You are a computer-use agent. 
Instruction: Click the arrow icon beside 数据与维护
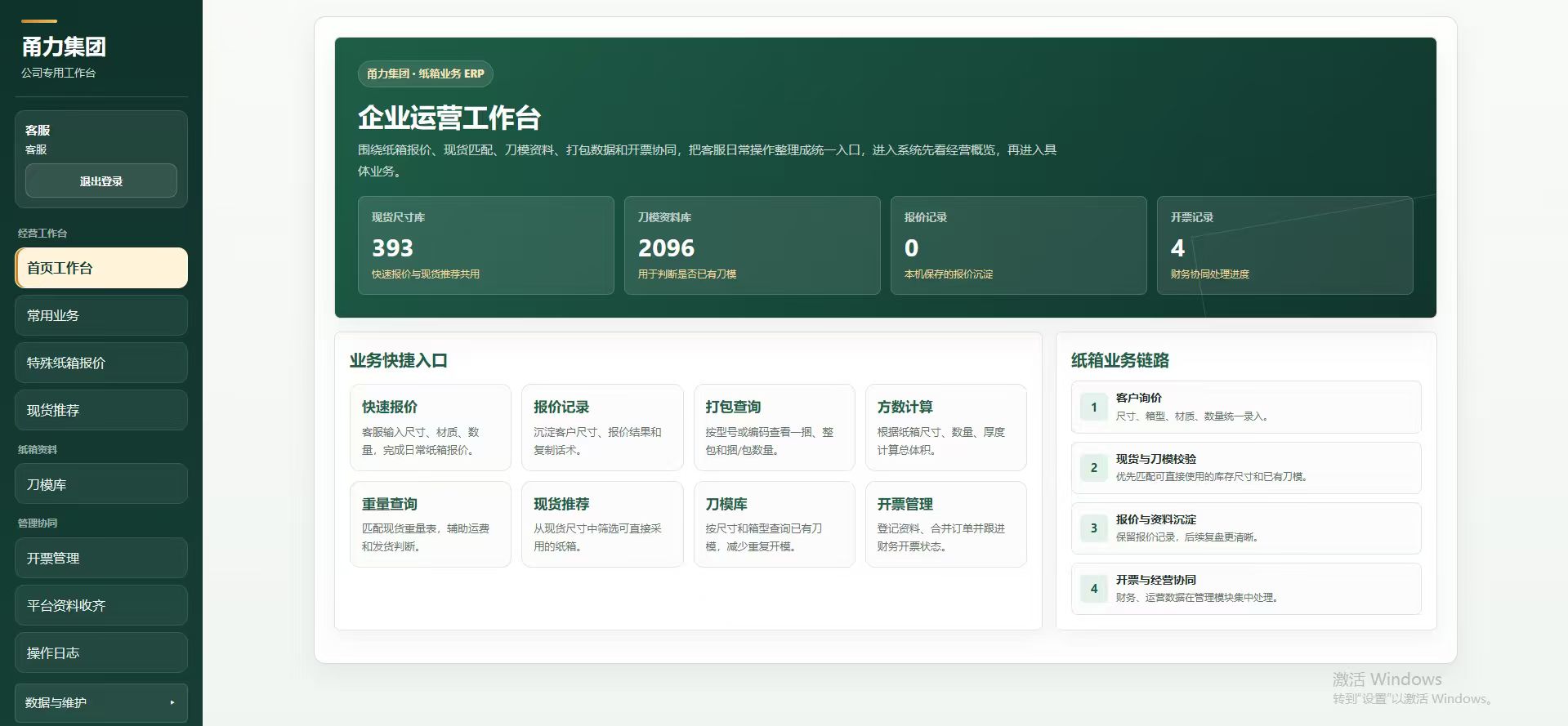[172, 702]
